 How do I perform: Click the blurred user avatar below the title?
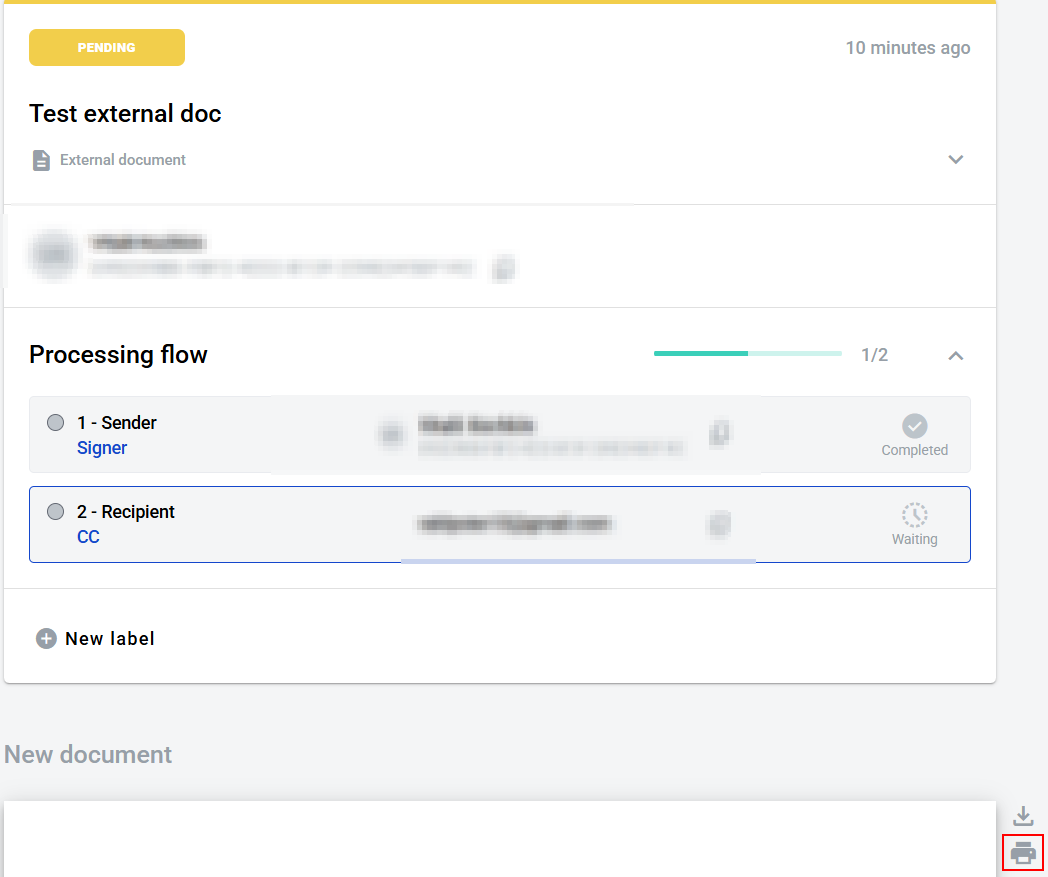coord(54,254)
